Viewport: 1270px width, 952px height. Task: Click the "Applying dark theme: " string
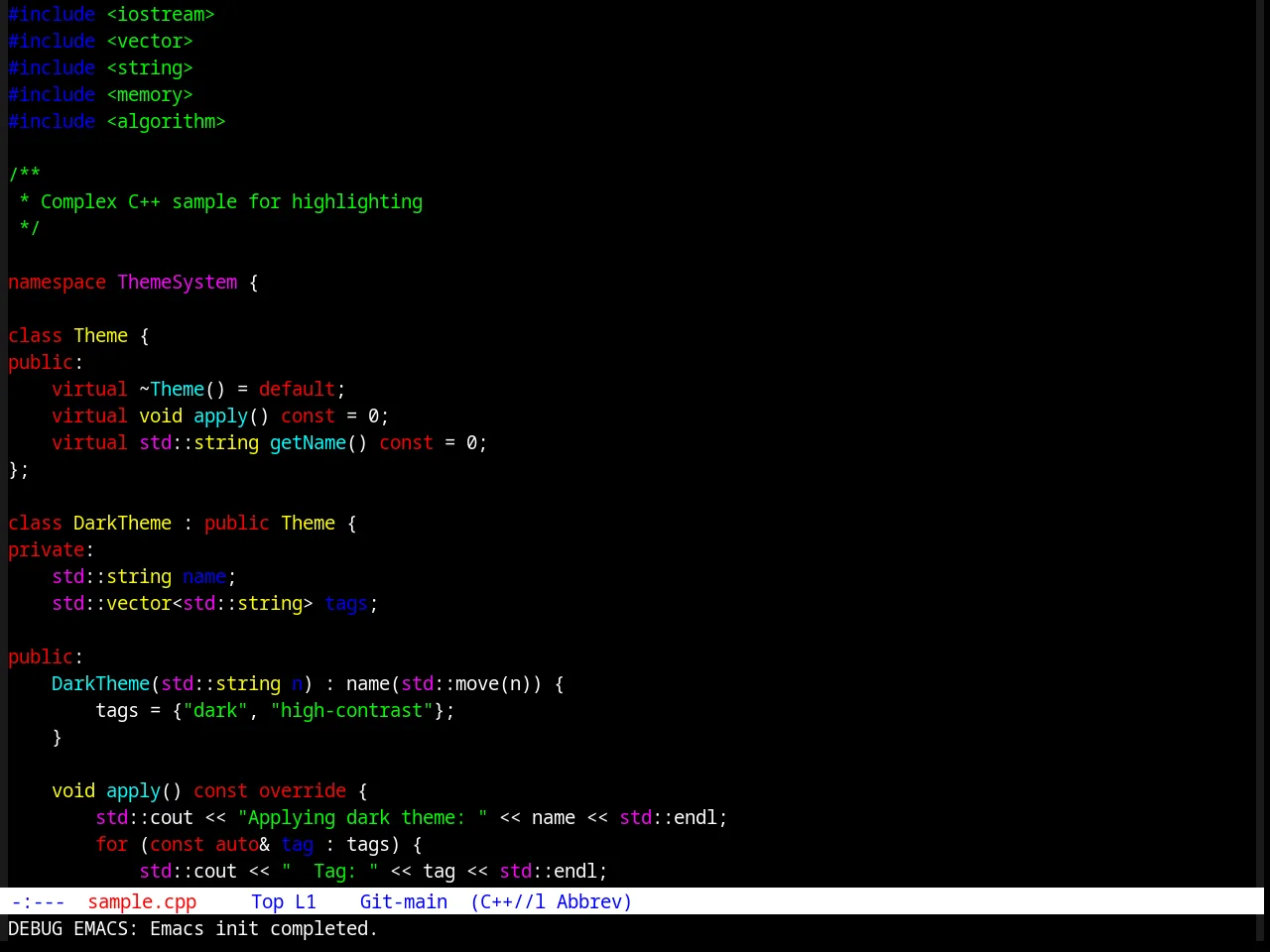pos(363,817)
